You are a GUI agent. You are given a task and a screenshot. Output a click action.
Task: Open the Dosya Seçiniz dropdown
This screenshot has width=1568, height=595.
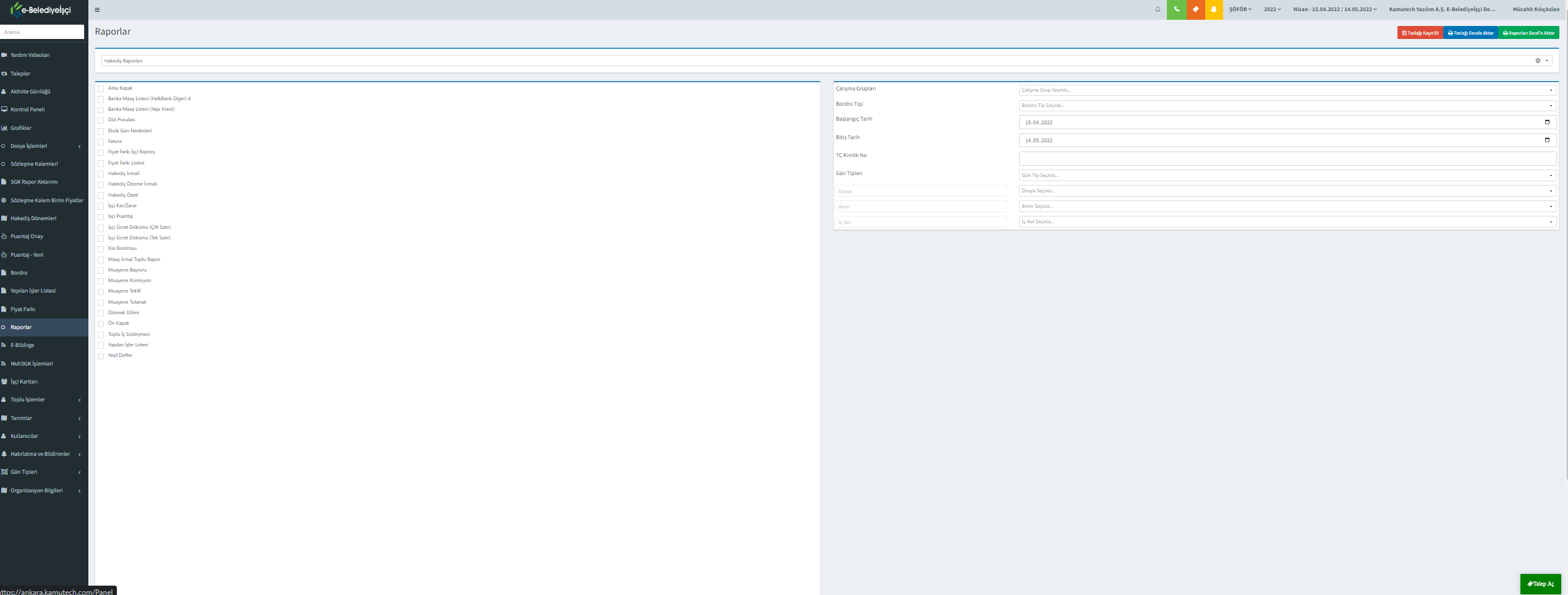1287,191
